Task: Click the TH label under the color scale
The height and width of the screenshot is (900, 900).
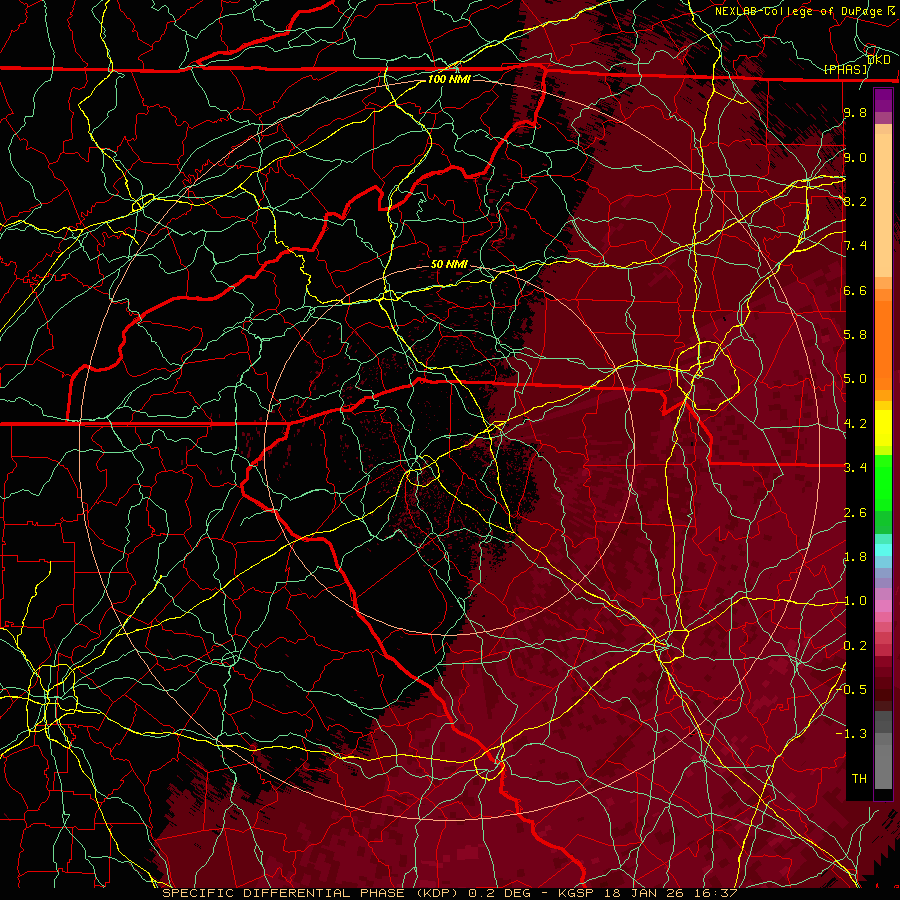Action: pyautogui.click(x=859, y=779)
